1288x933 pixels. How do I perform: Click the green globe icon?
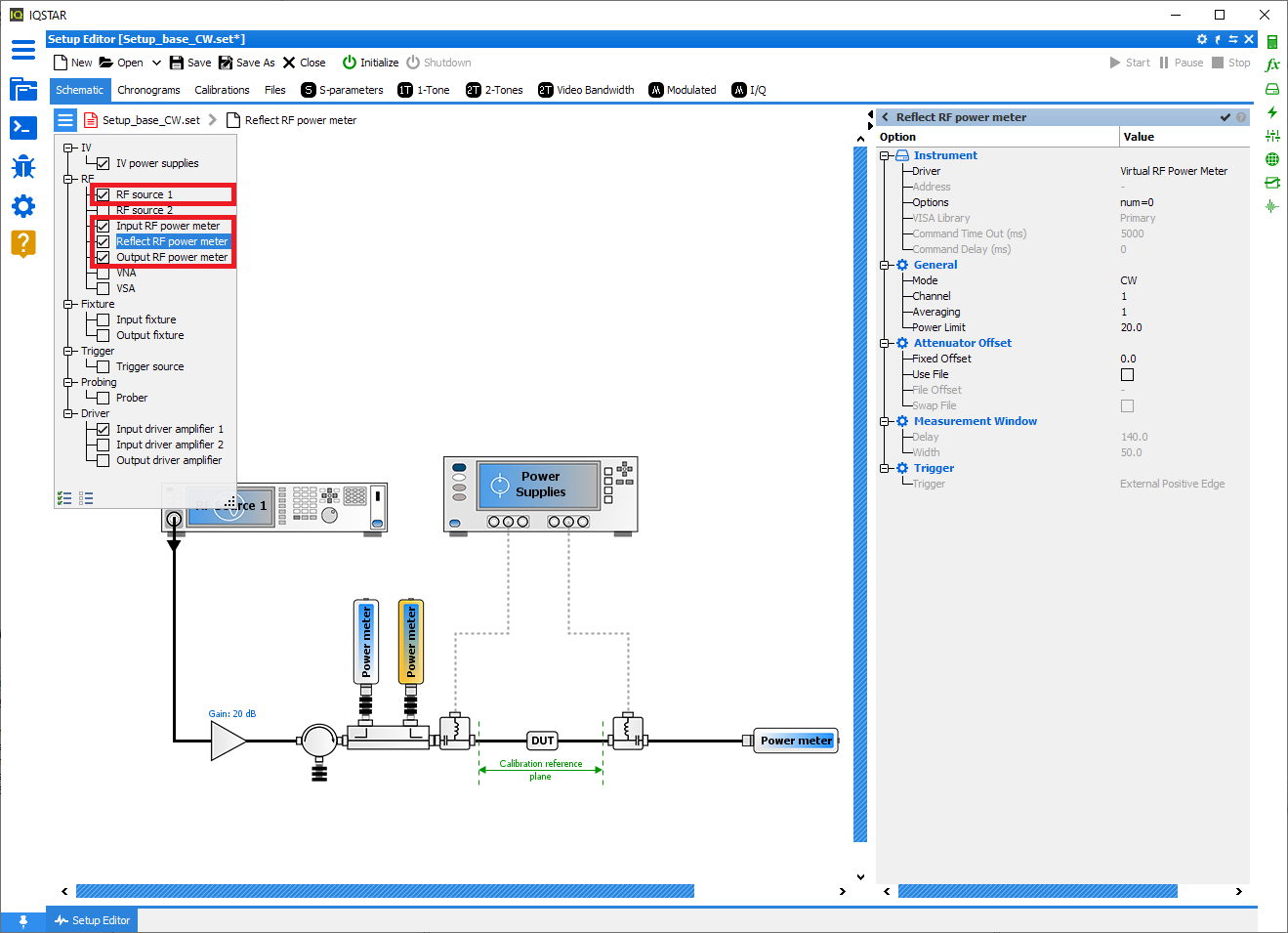[1272, 159]
